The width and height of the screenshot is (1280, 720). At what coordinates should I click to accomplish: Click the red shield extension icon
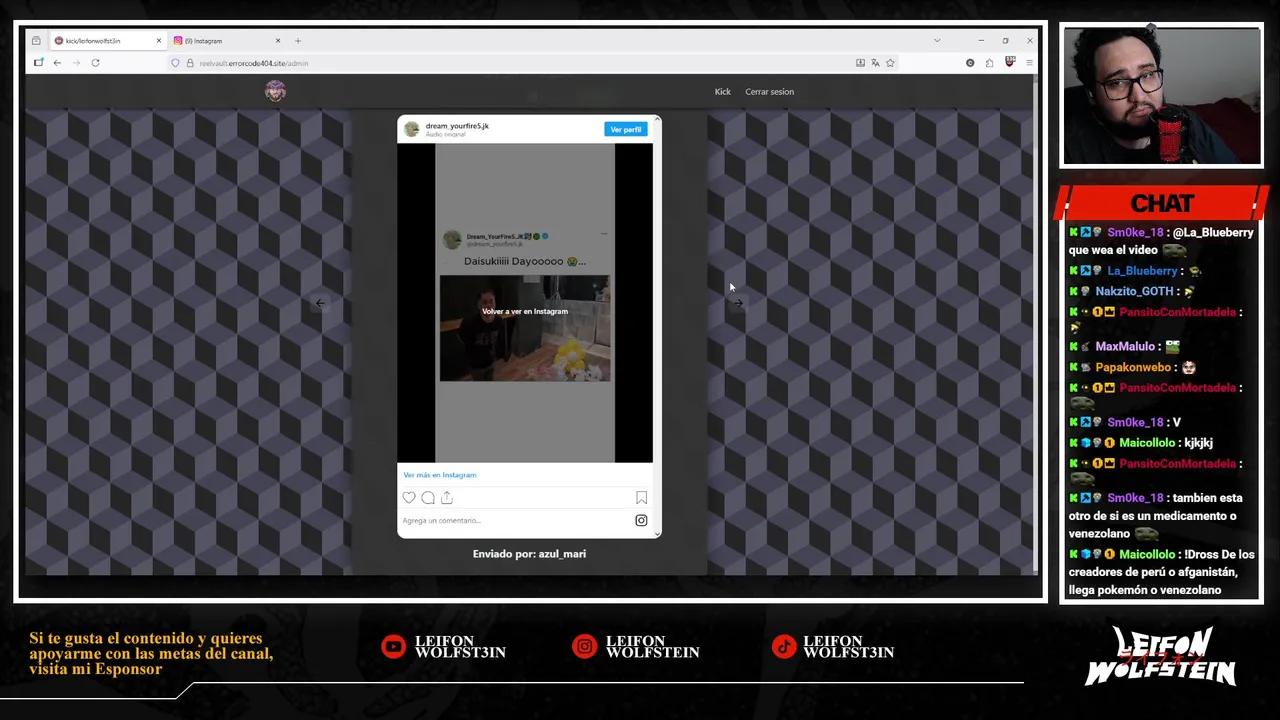pos(1009,63)
